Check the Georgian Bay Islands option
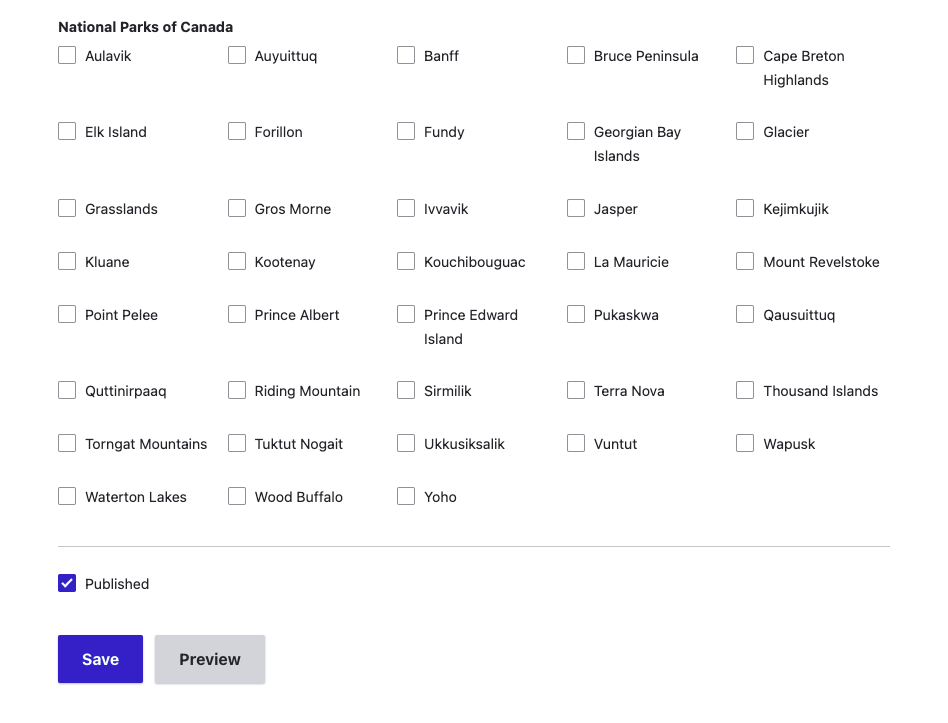The height and width of the screenshot is (723, 948). [x=576, y=132]
